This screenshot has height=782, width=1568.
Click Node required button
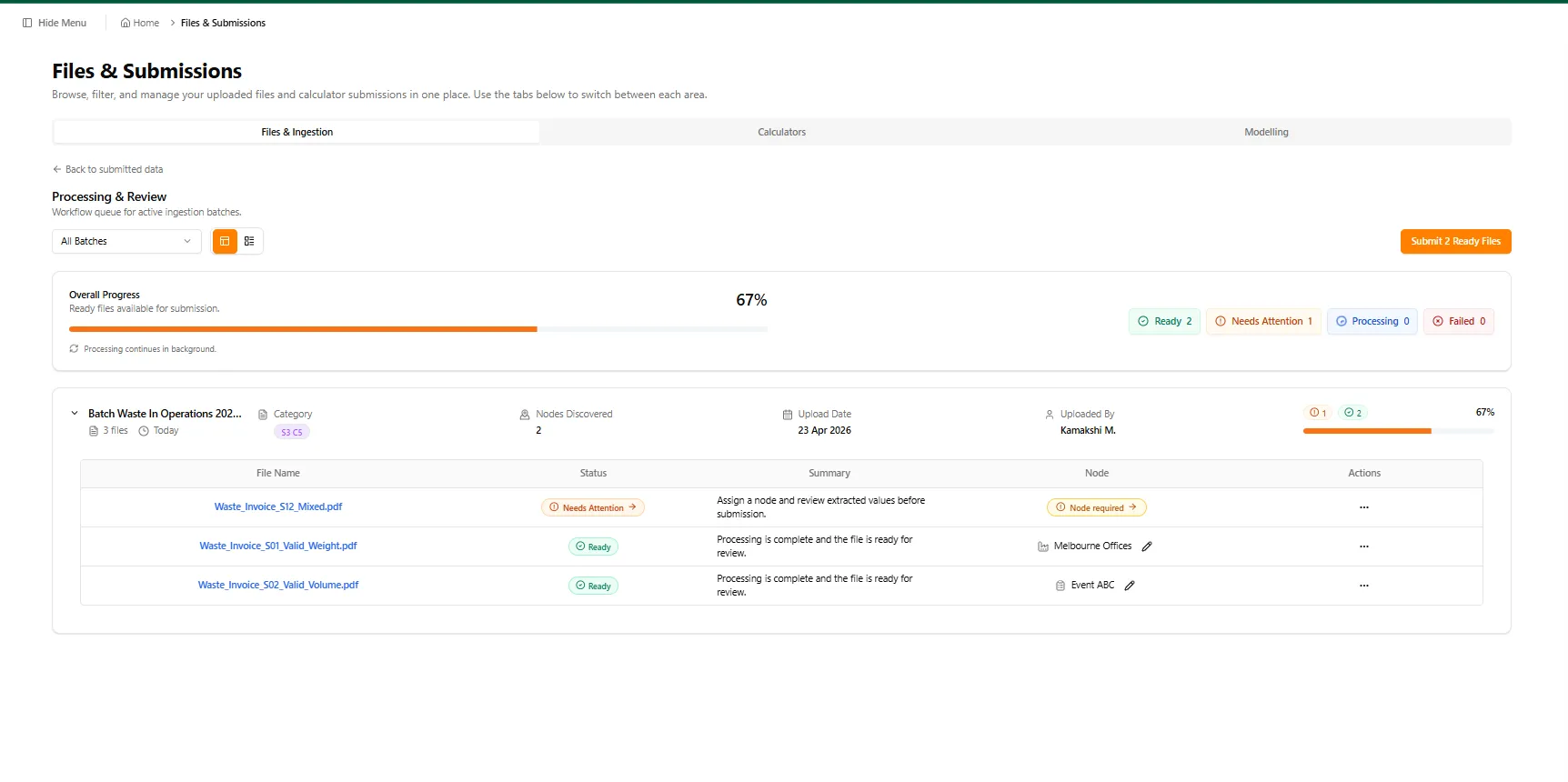point(1096,507)
